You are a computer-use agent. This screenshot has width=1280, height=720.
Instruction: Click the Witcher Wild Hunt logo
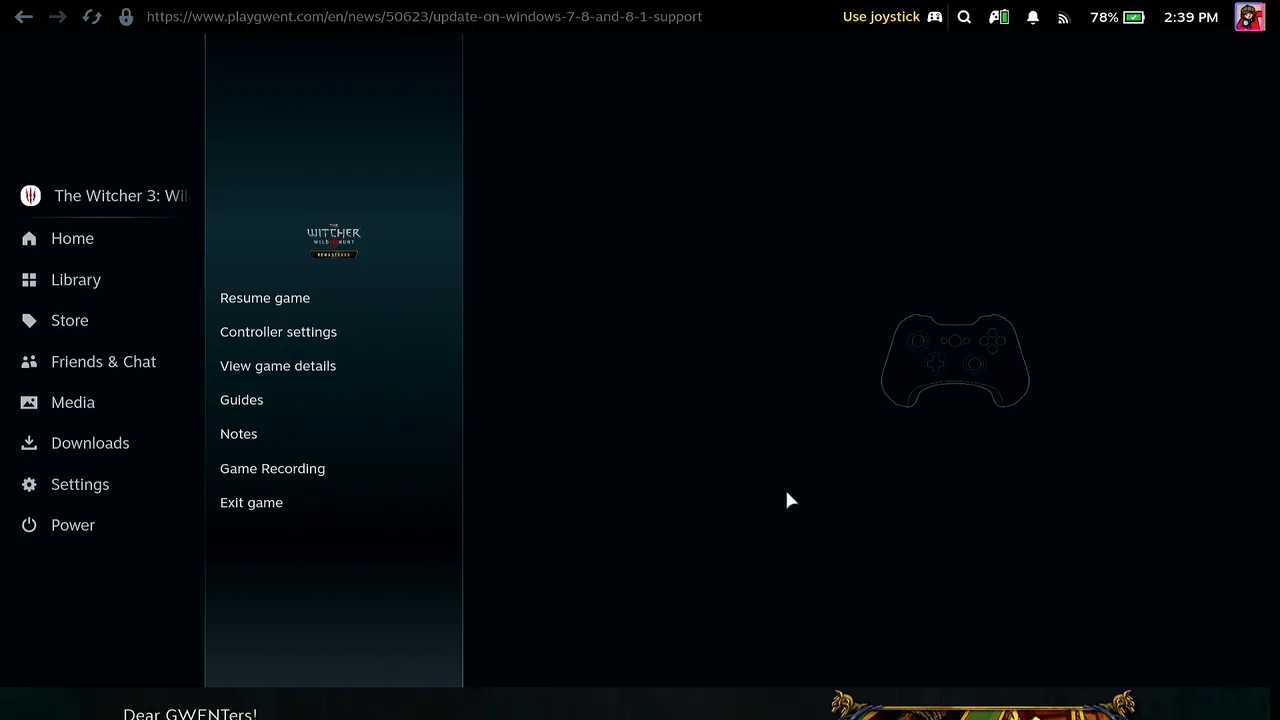tap(333, 242)
